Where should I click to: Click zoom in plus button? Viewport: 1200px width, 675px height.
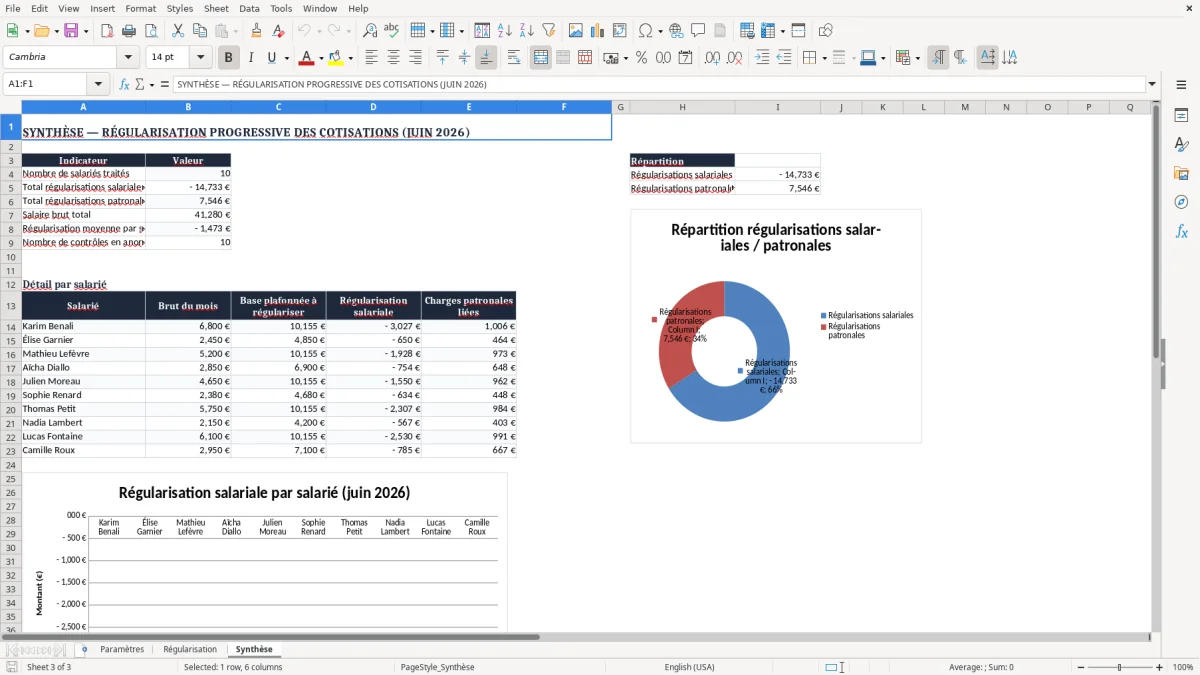click(1160, 667)
